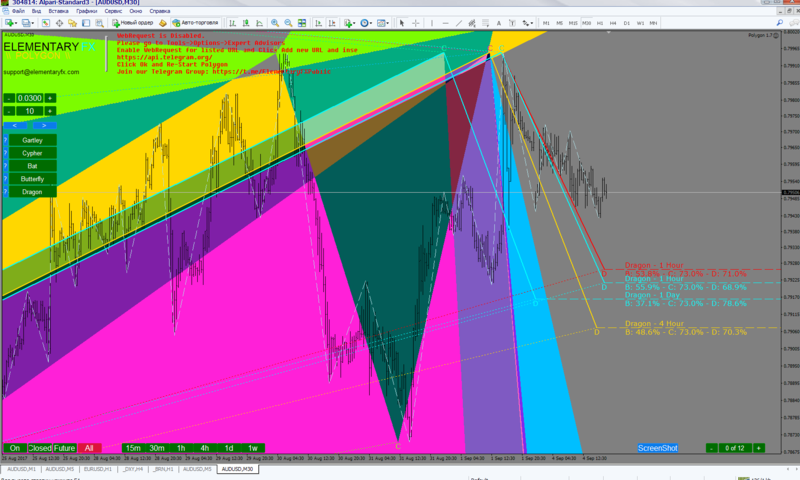The width and height of the screenshot is (800, 480).
Task: Open the chat bubbles icon
Action: (794, 23)
